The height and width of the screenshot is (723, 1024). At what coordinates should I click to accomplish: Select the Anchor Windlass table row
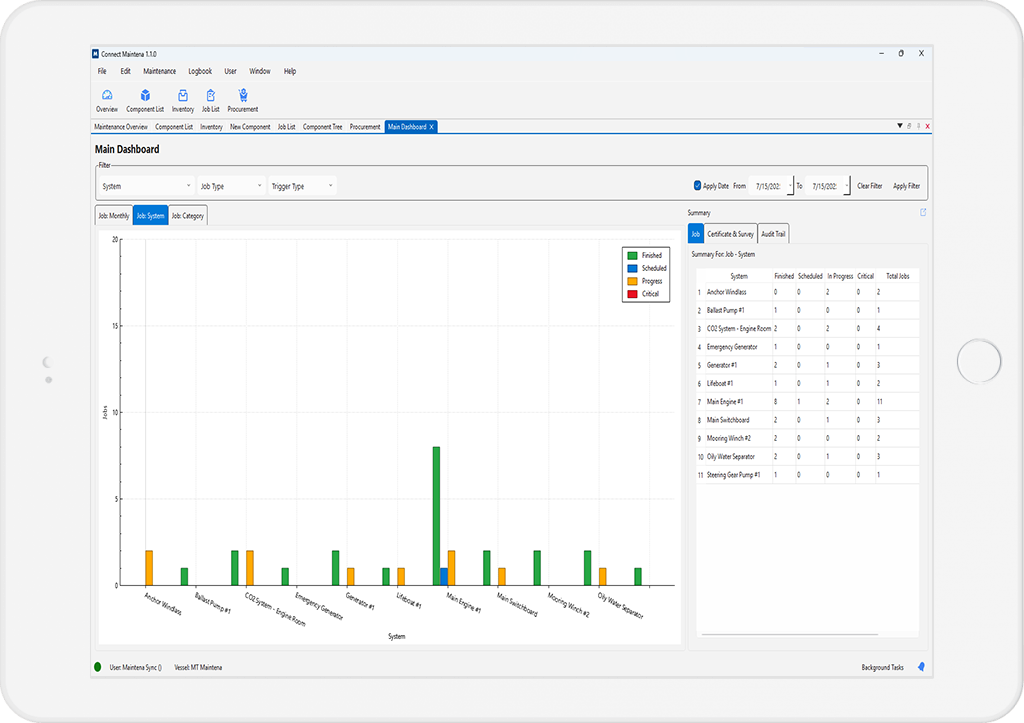(807, 292)
